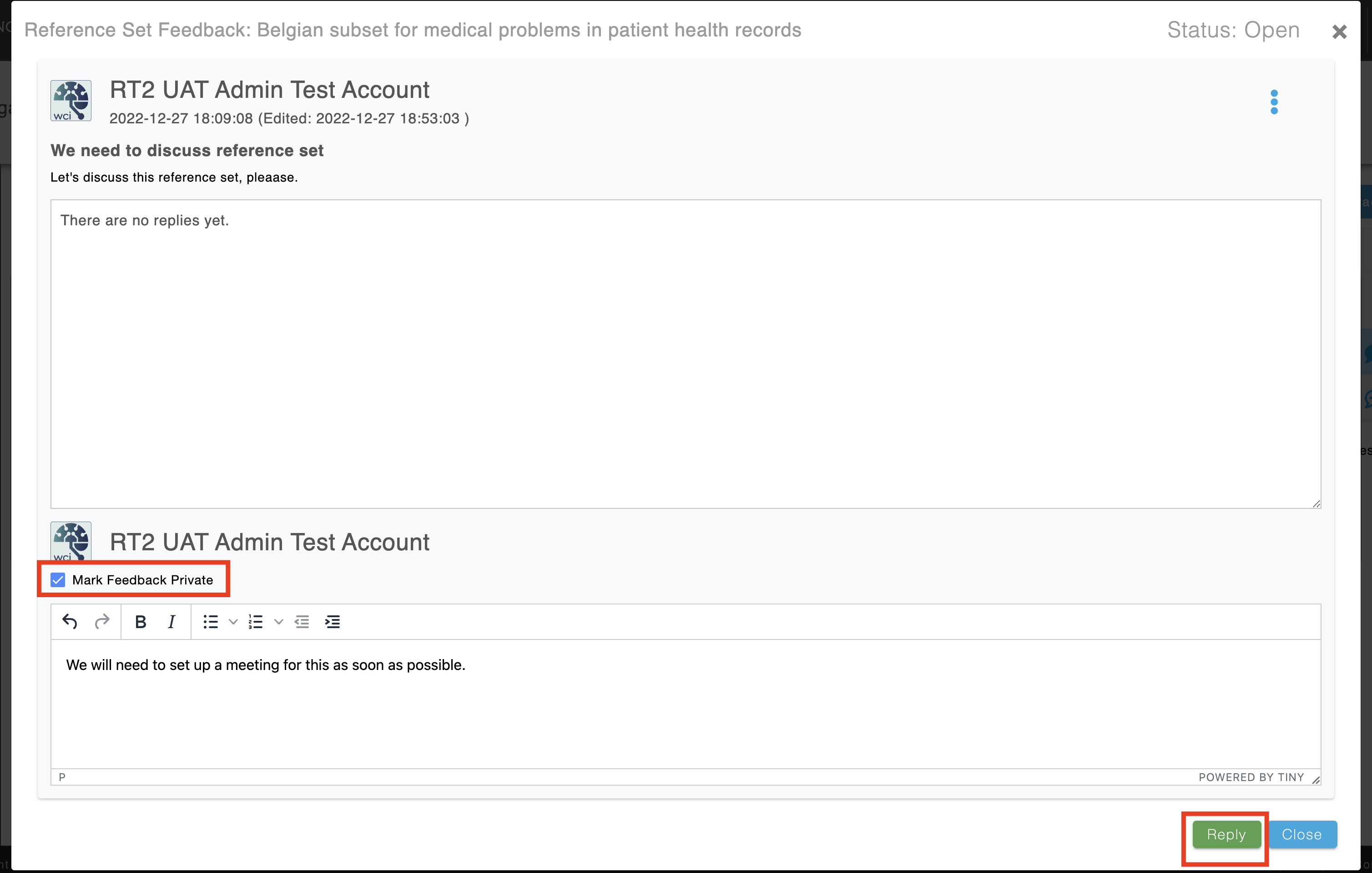Open the three-dot feedback options menu
This screenshot has width=1372, height=873.
1274,102
